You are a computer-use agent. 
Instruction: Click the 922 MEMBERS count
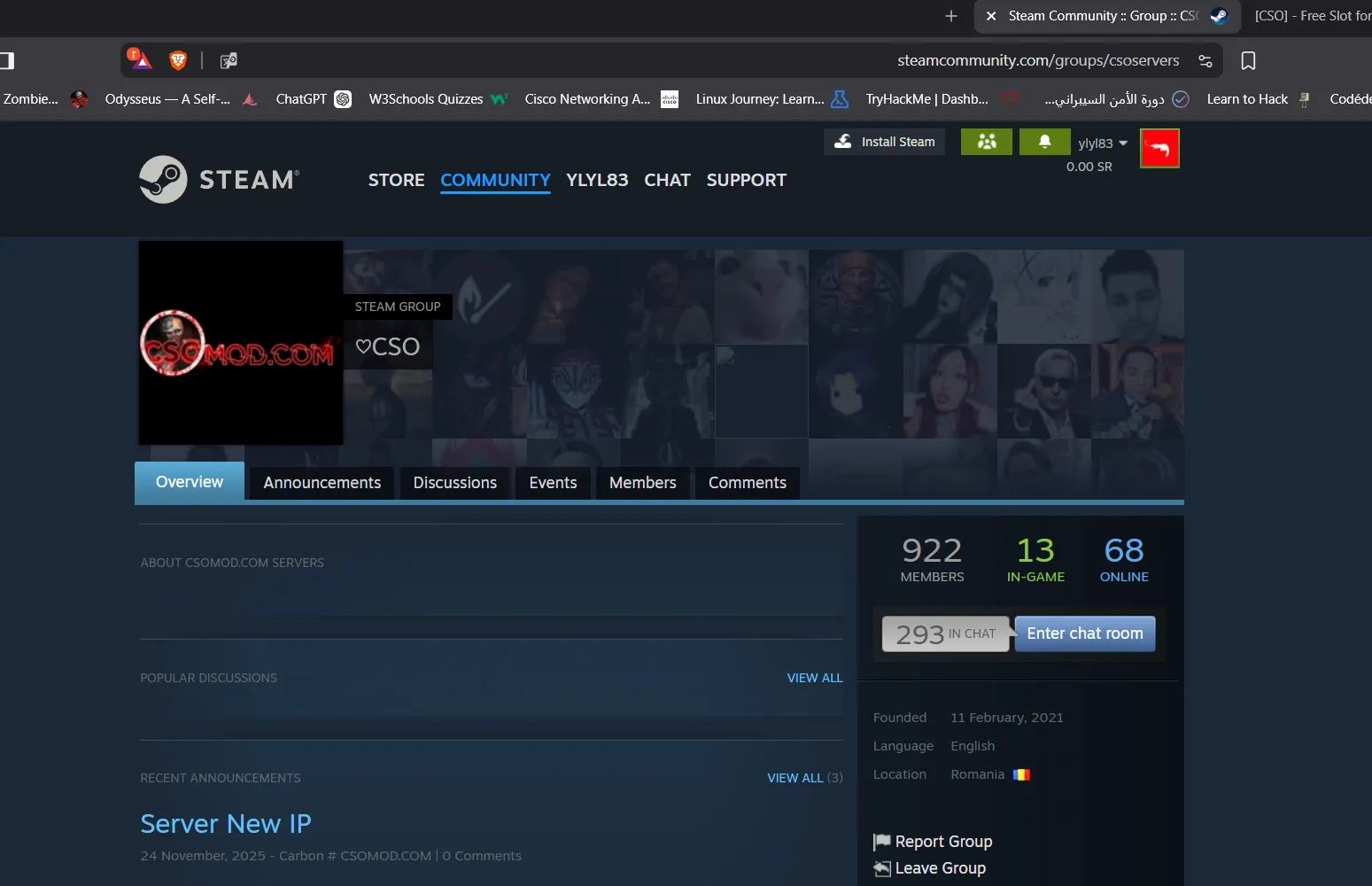pyautogui.click(x=932, y=560)
